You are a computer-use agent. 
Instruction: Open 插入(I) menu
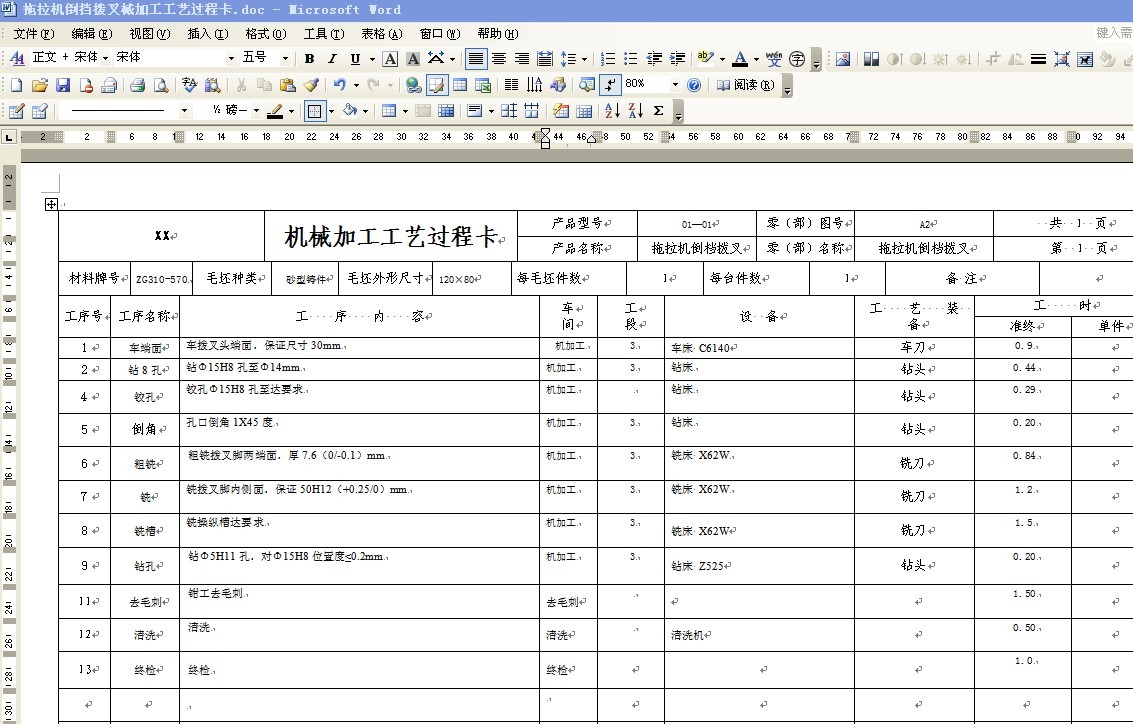(x=207, y=33)
